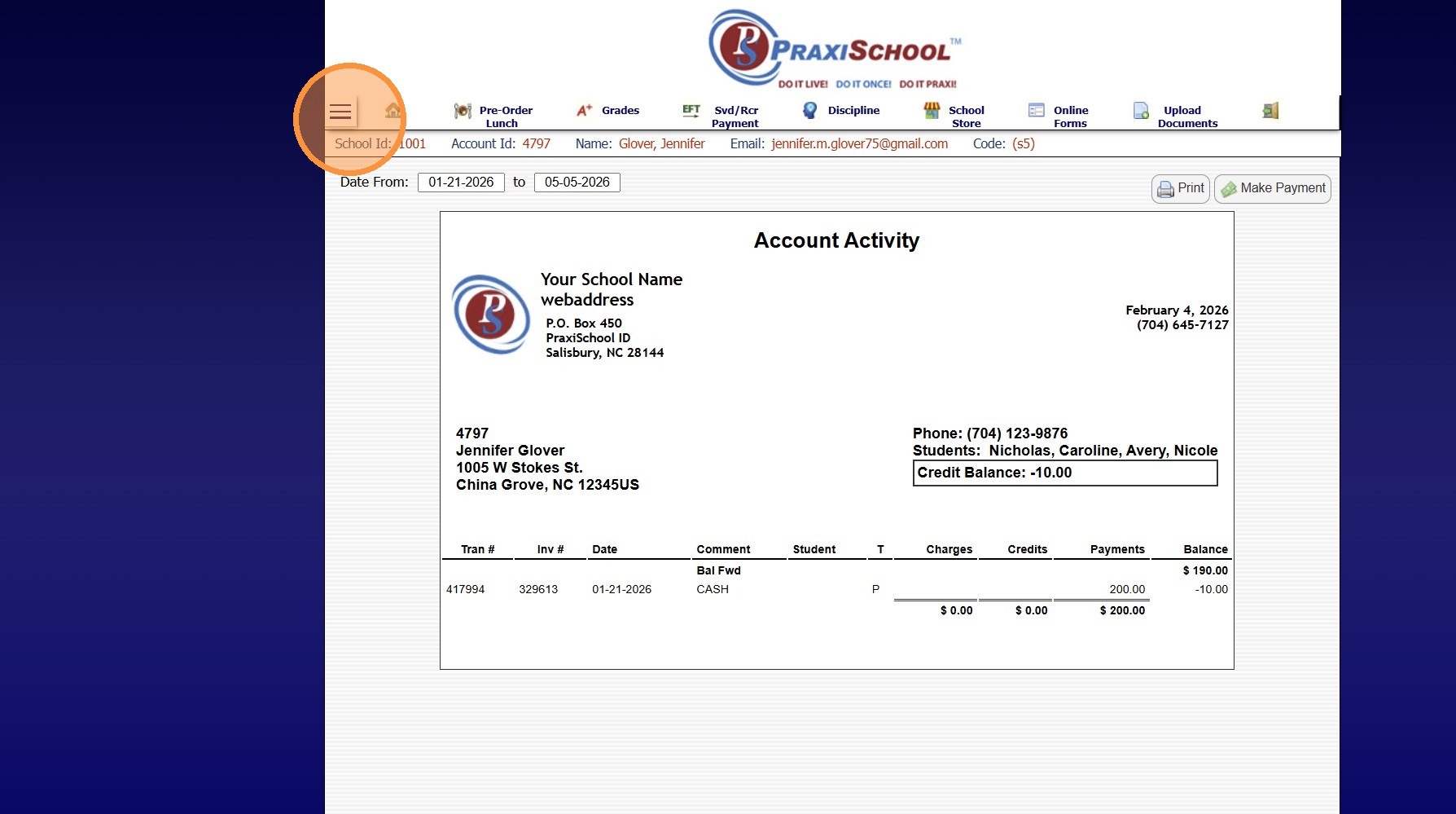Focus the end date field 05-05-2026
The width and height of the screenshot is (1456, 814).
(577, 183)
